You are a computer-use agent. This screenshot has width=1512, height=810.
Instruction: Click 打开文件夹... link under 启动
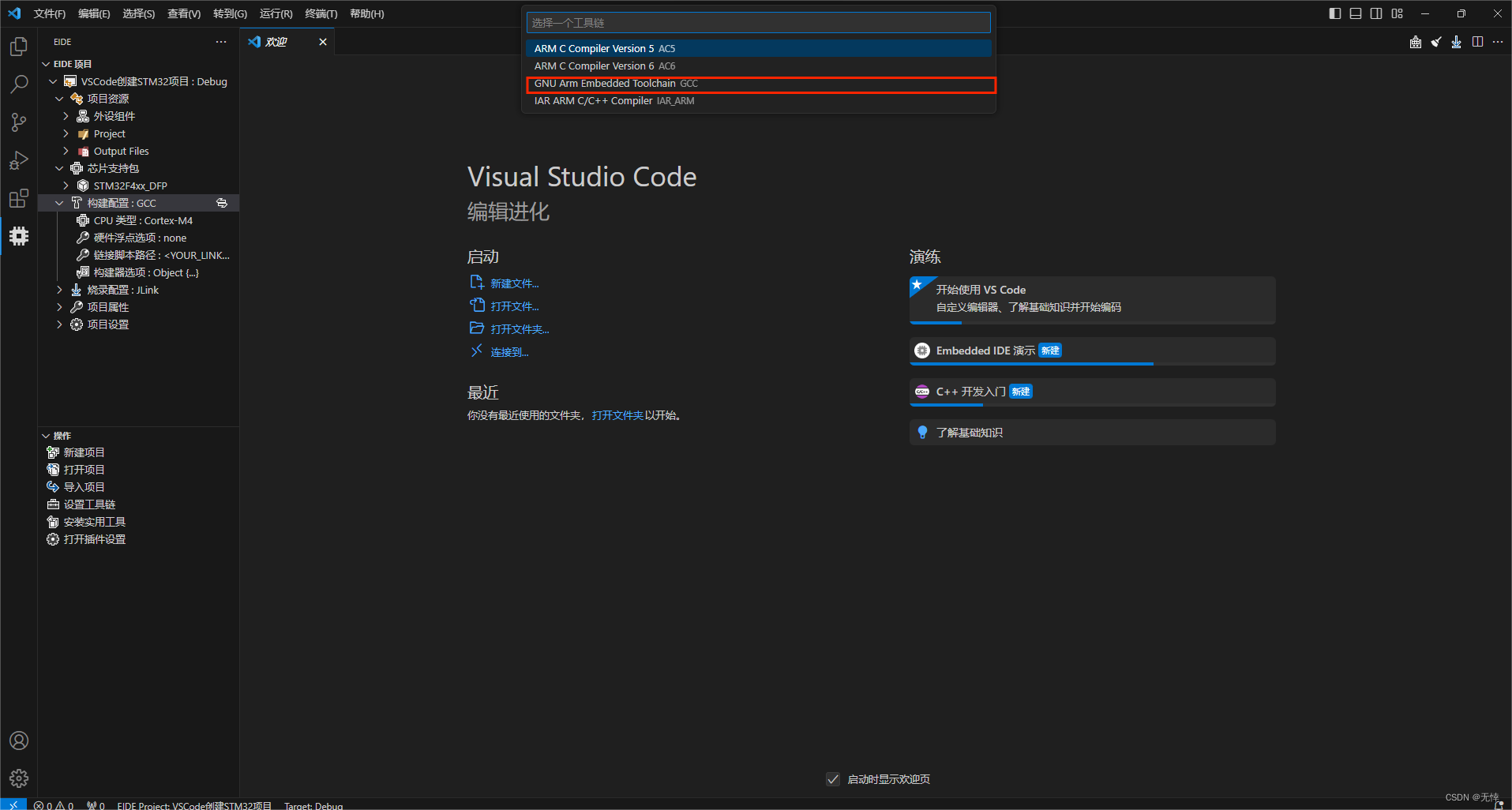coord(520,329)
